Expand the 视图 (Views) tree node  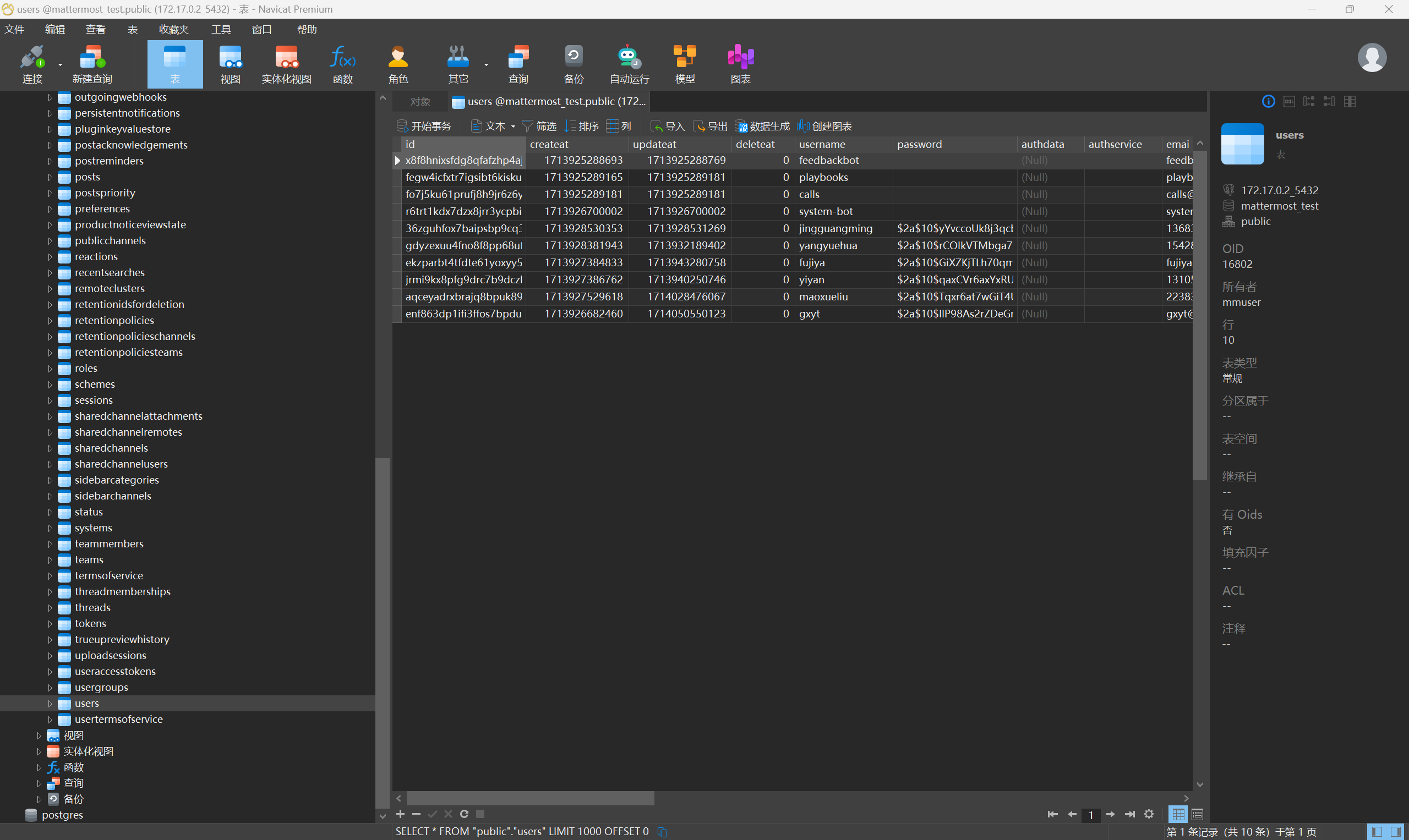[39, 735]
